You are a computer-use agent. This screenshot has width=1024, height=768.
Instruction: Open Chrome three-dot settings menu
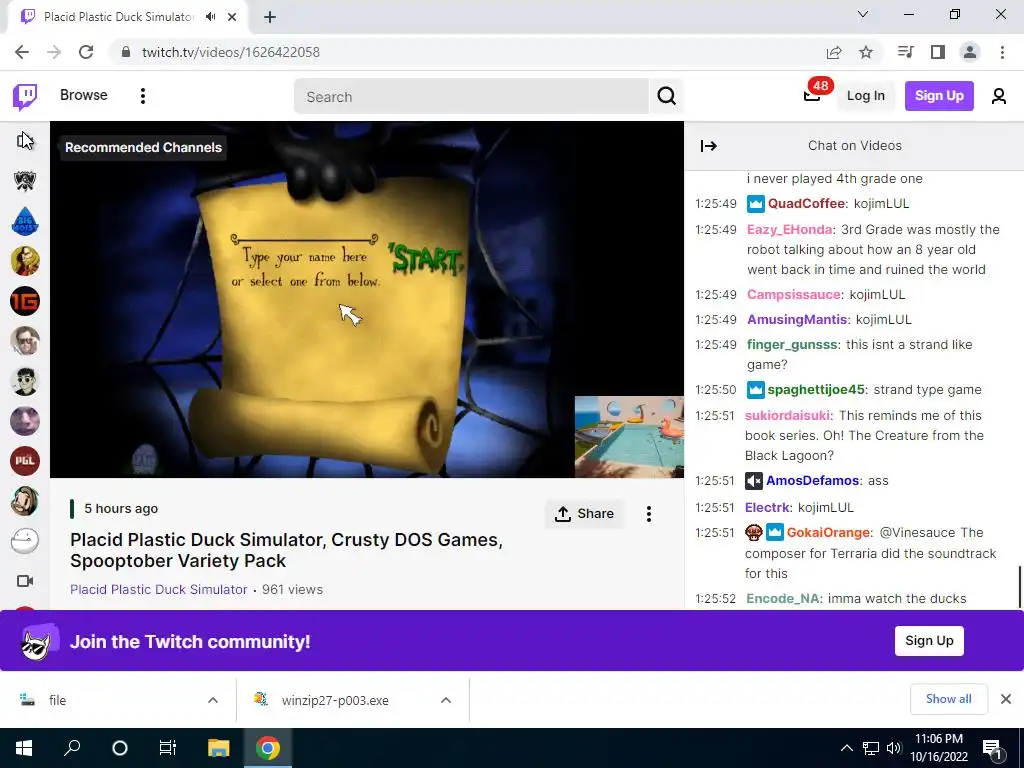[1002, 52]
